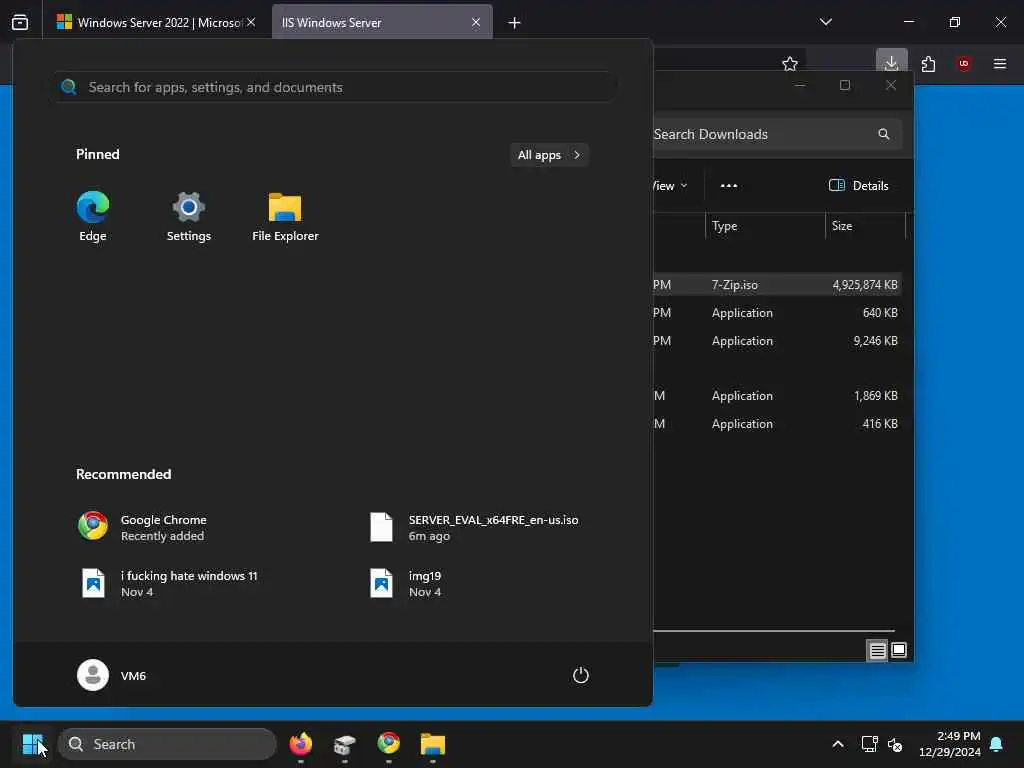The image size is (1024, 768).
Task: Expand All apps list
Action: click(549, 155)
